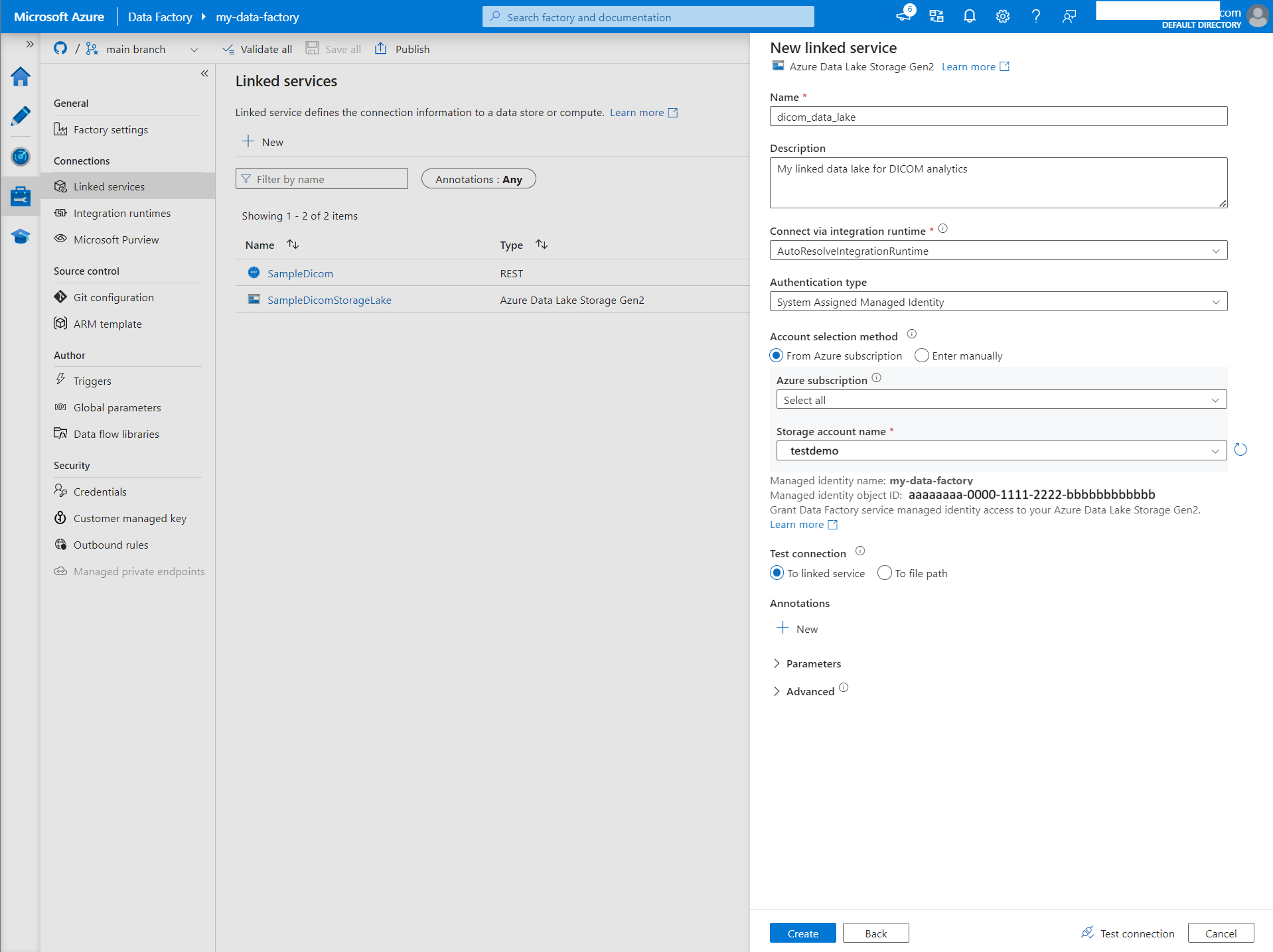
Task: Open the Annotations : Any filter
Action: (479, 179)
